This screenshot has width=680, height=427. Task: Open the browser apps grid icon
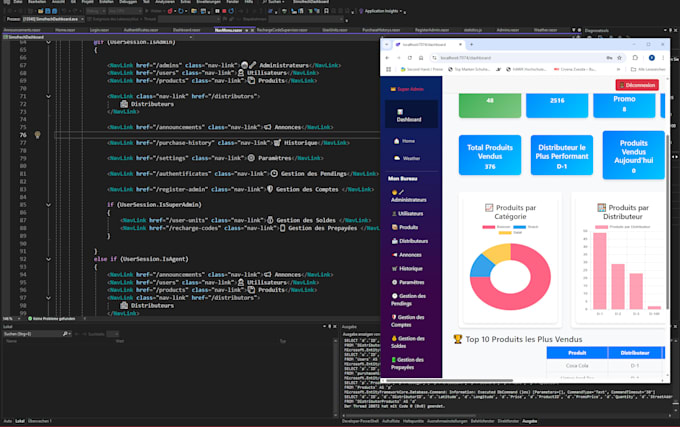coord(389,69)
